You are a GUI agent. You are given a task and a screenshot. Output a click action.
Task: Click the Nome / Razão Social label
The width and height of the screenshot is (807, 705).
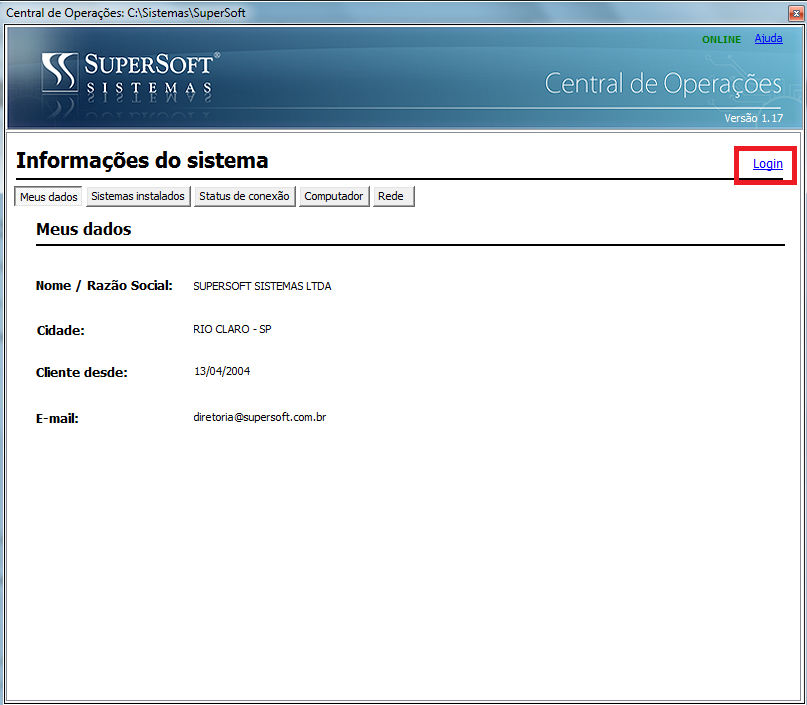tap(104, 286)
